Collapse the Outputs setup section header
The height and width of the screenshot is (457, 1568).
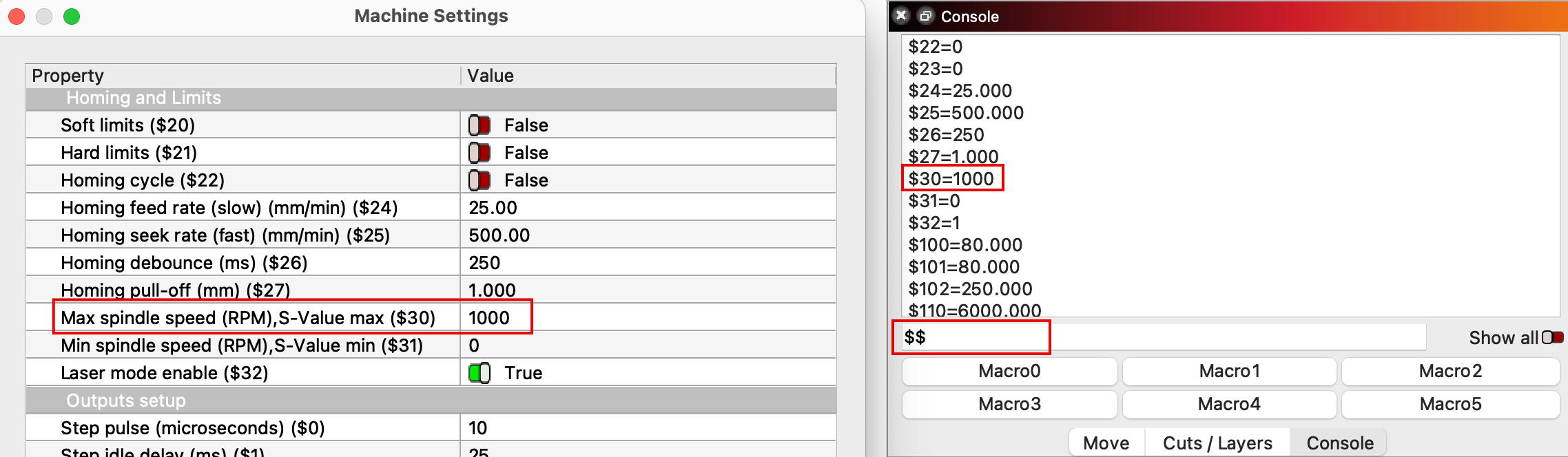[125, 401]
